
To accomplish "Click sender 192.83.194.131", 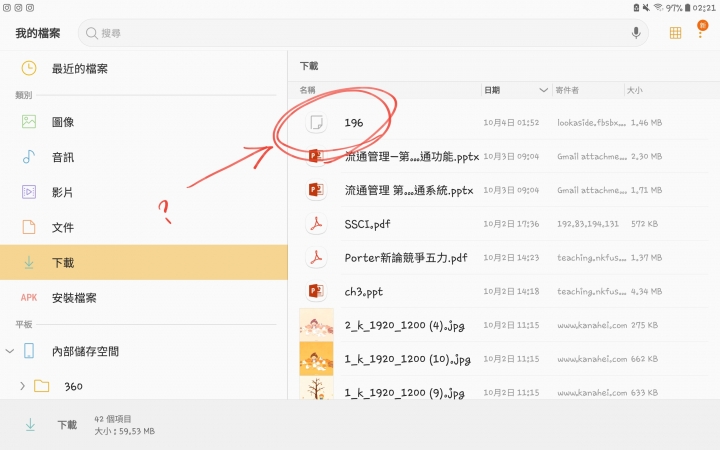I will pos(588,224).
